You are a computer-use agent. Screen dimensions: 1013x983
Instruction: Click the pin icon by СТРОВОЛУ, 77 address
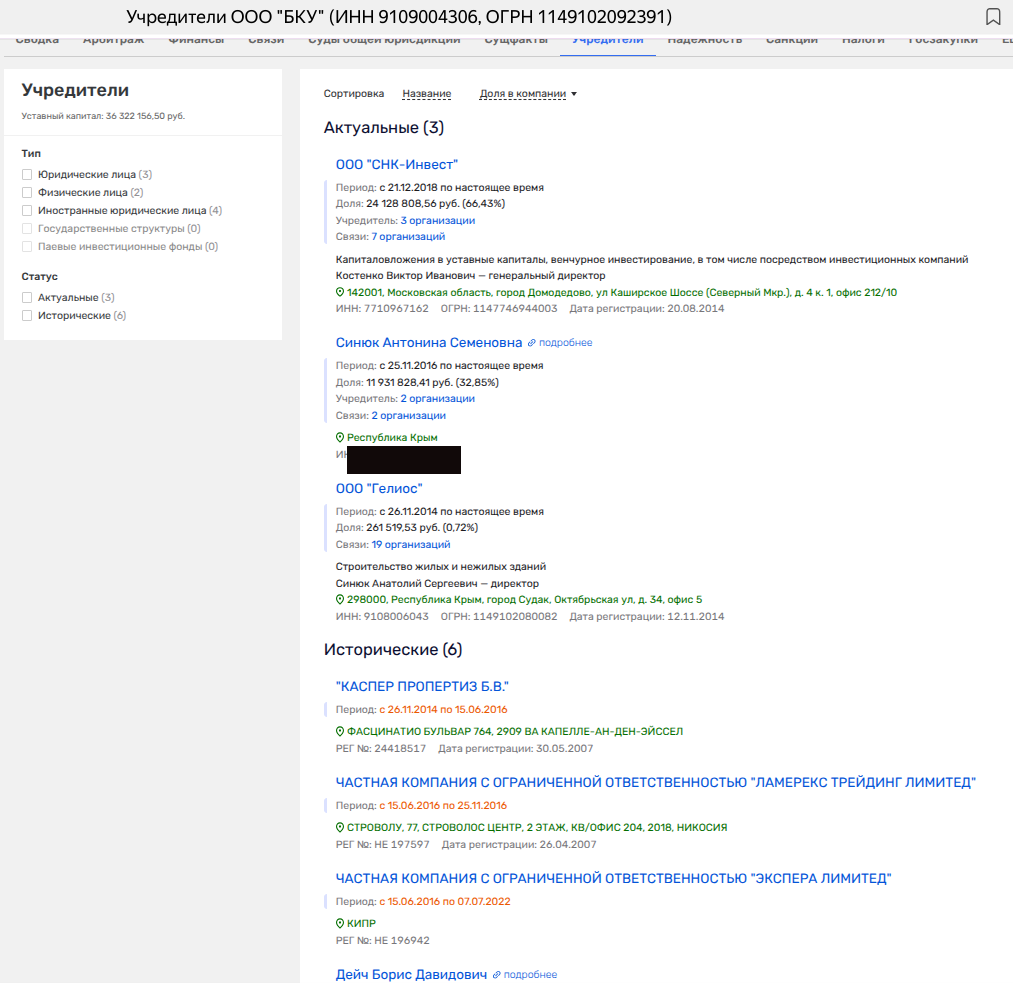click(340, 828)
